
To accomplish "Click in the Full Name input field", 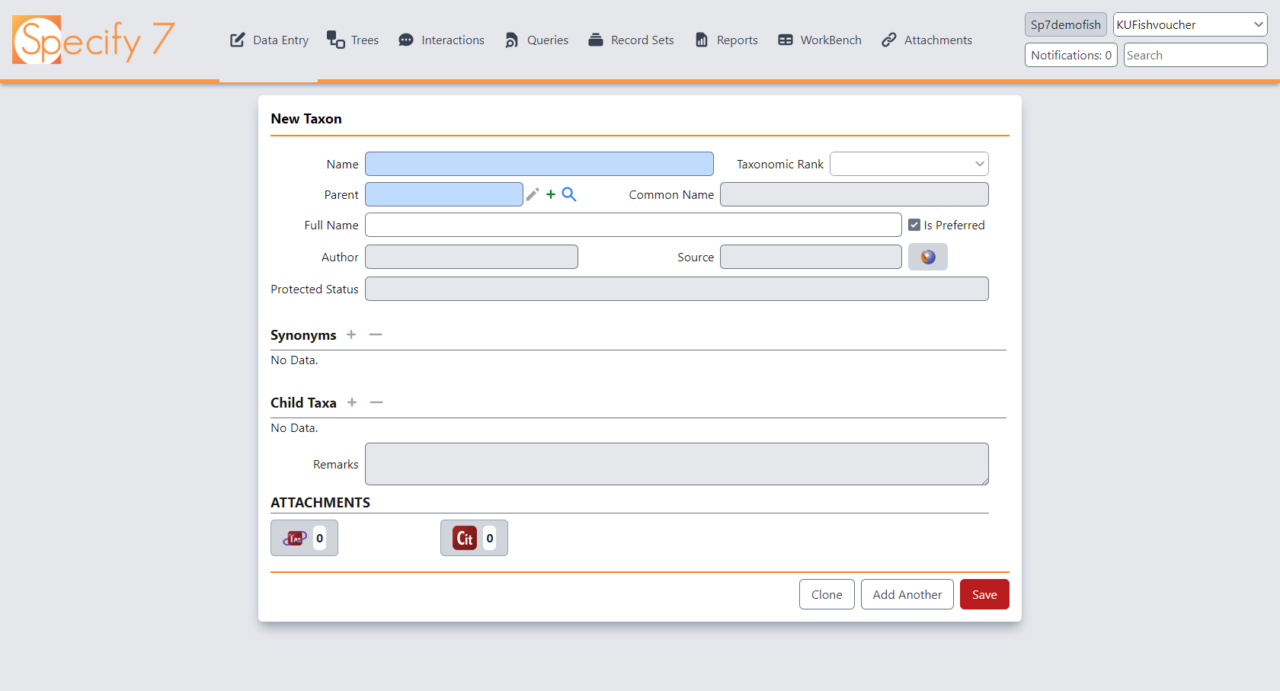I will tap(632, 224).
